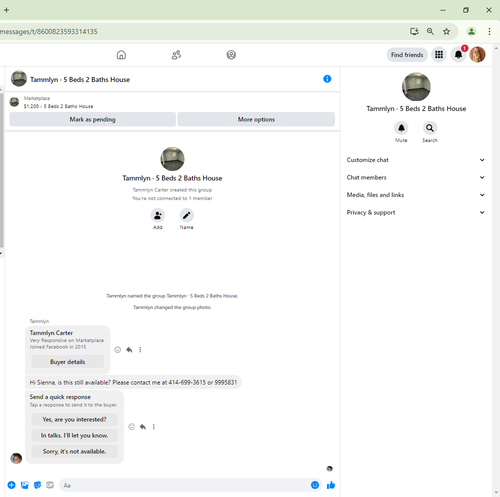Open the Friends icon in top navigation
This screenshot has width=500, height=497.
click(x=176, y=55)
